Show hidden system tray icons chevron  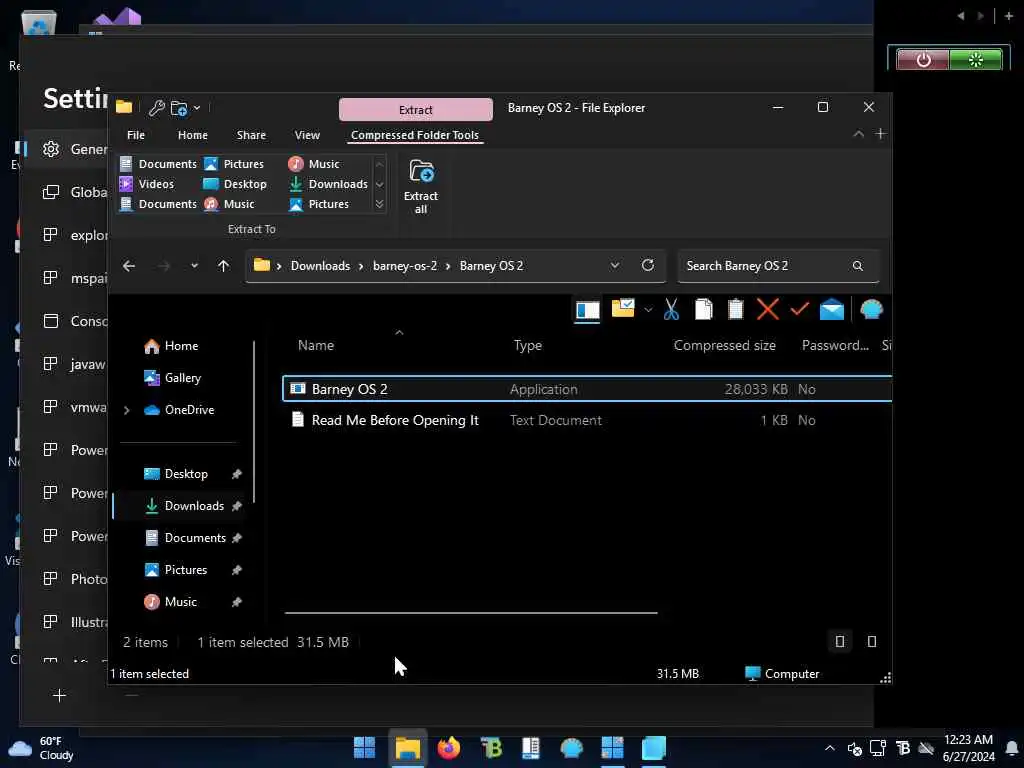click(x=829, y=748)
